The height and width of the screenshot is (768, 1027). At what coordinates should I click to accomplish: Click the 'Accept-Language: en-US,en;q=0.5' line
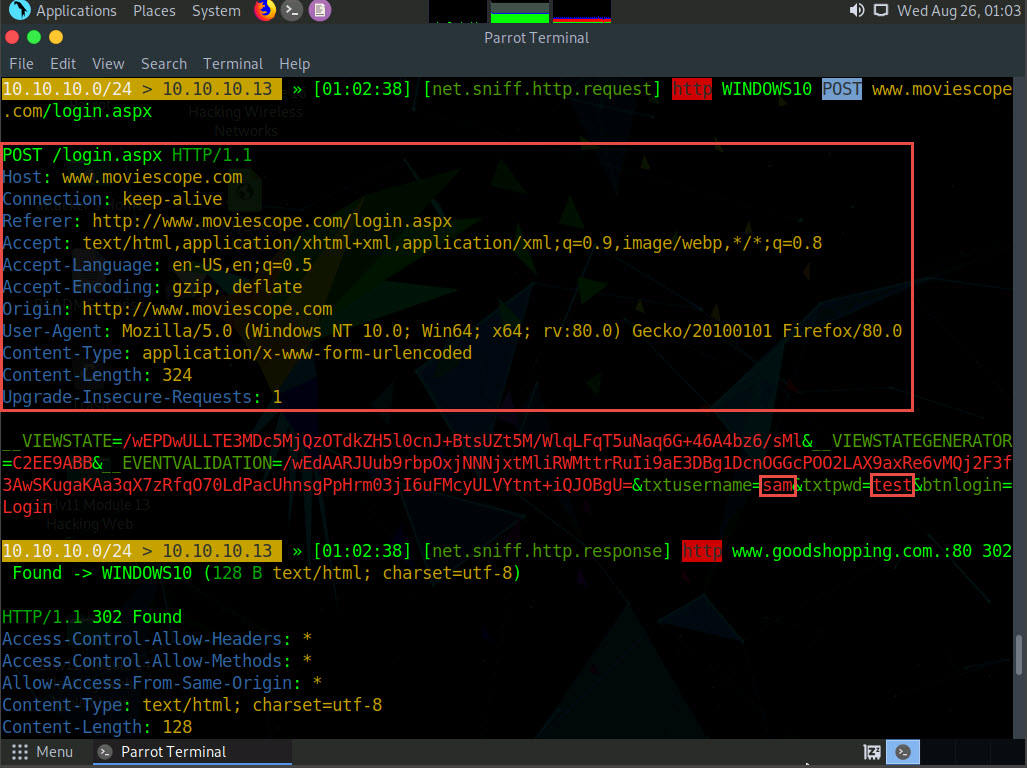click(x=157, y=265)
